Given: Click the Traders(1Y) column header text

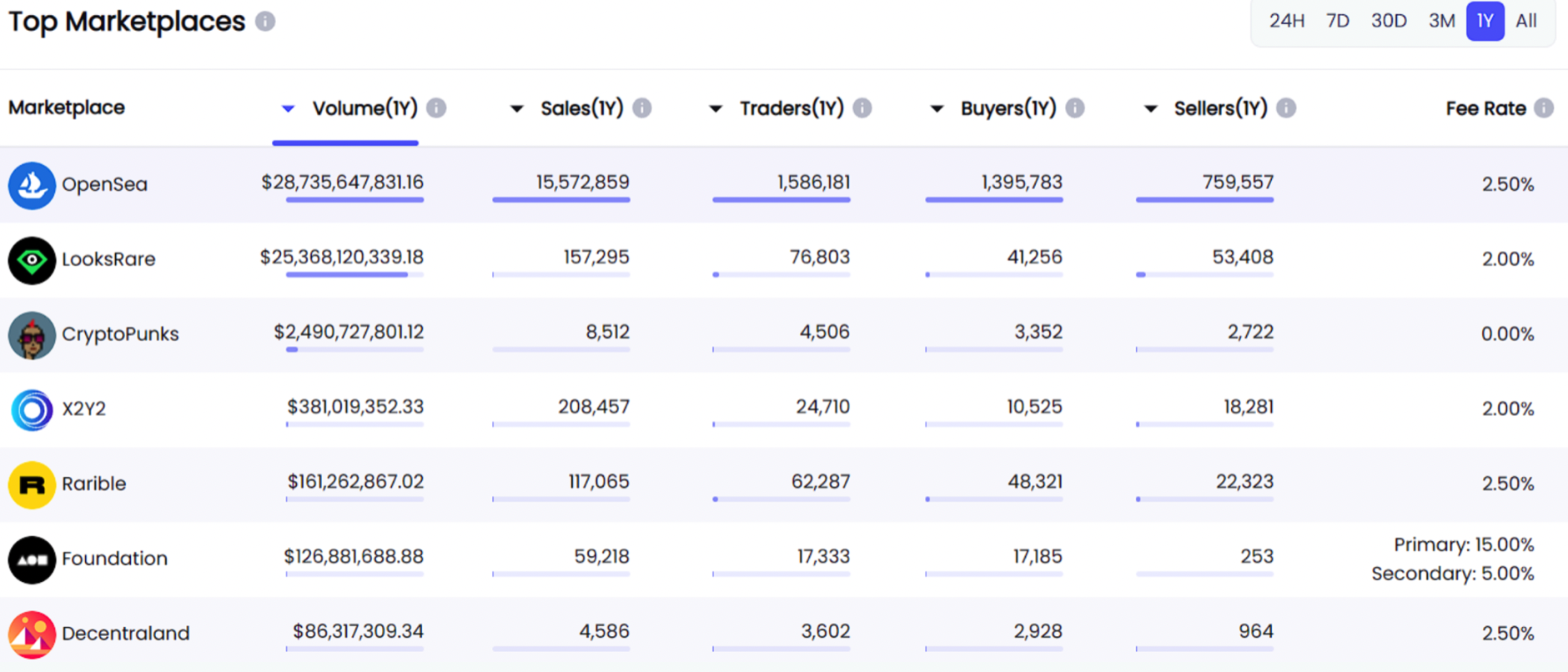Looking at the screenshot, I should click(792, 108).
